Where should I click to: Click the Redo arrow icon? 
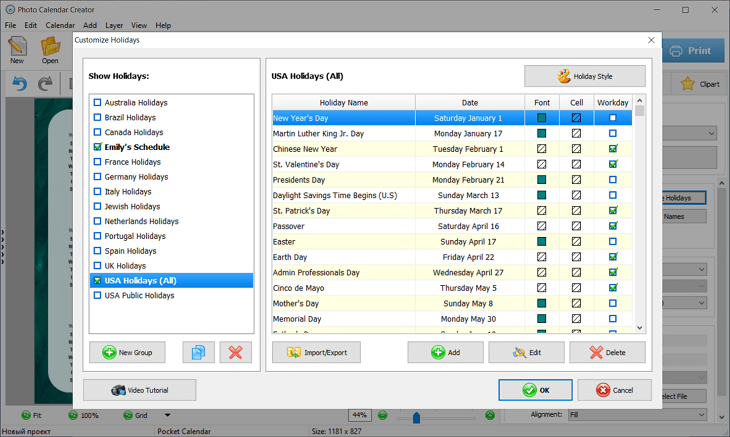coord(45,84)
